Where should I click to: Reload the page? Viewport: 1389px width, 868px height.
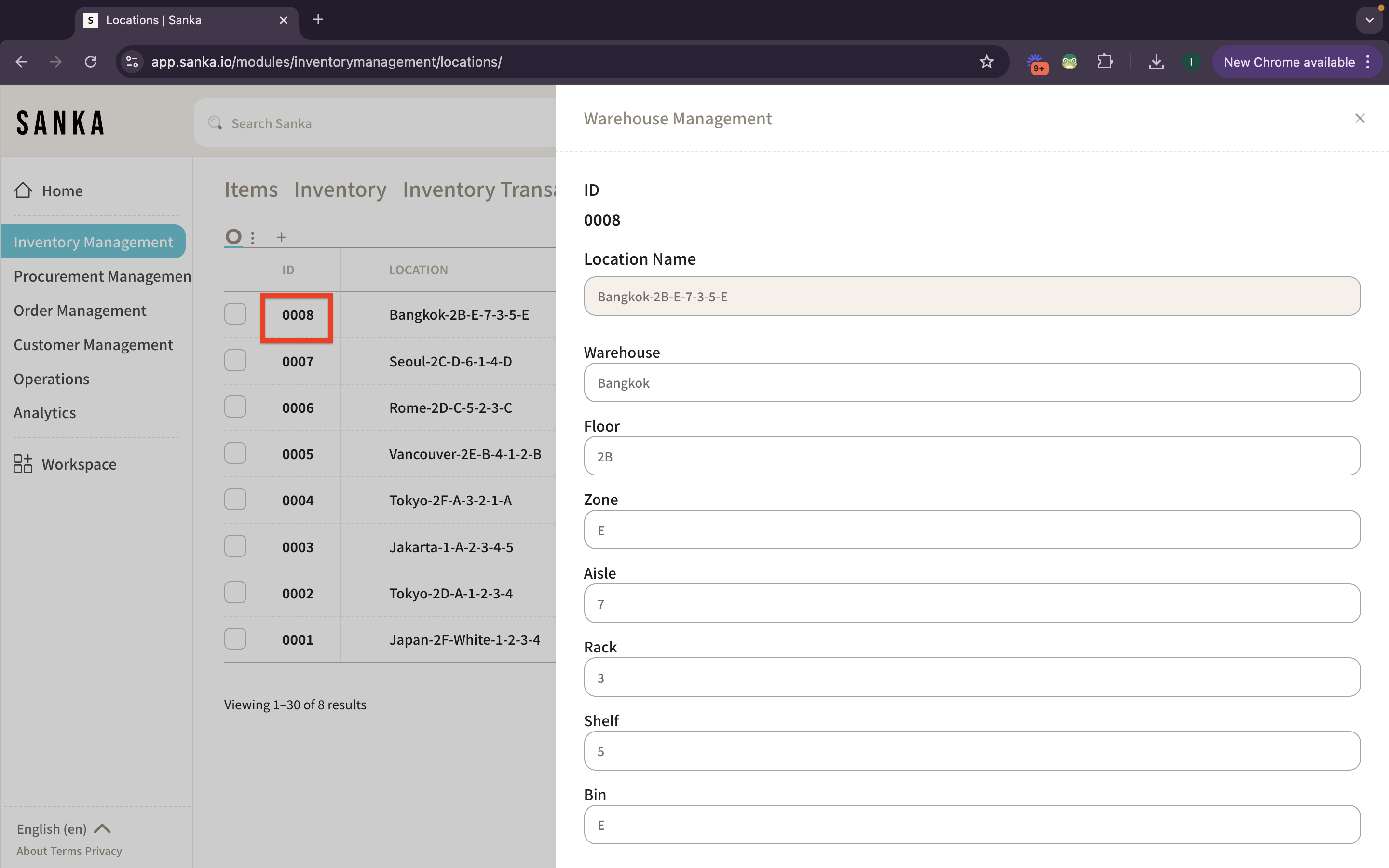click(x=91, y=62)
